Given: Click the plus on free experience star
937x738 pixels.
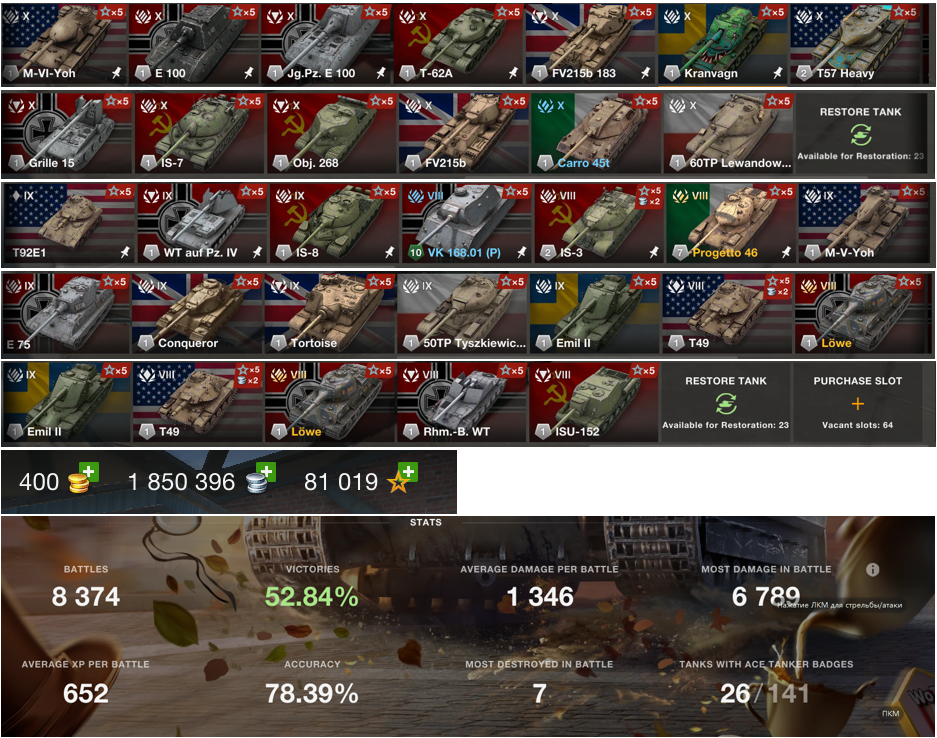Looking at the screenshot, I should [x=408, y=472].
